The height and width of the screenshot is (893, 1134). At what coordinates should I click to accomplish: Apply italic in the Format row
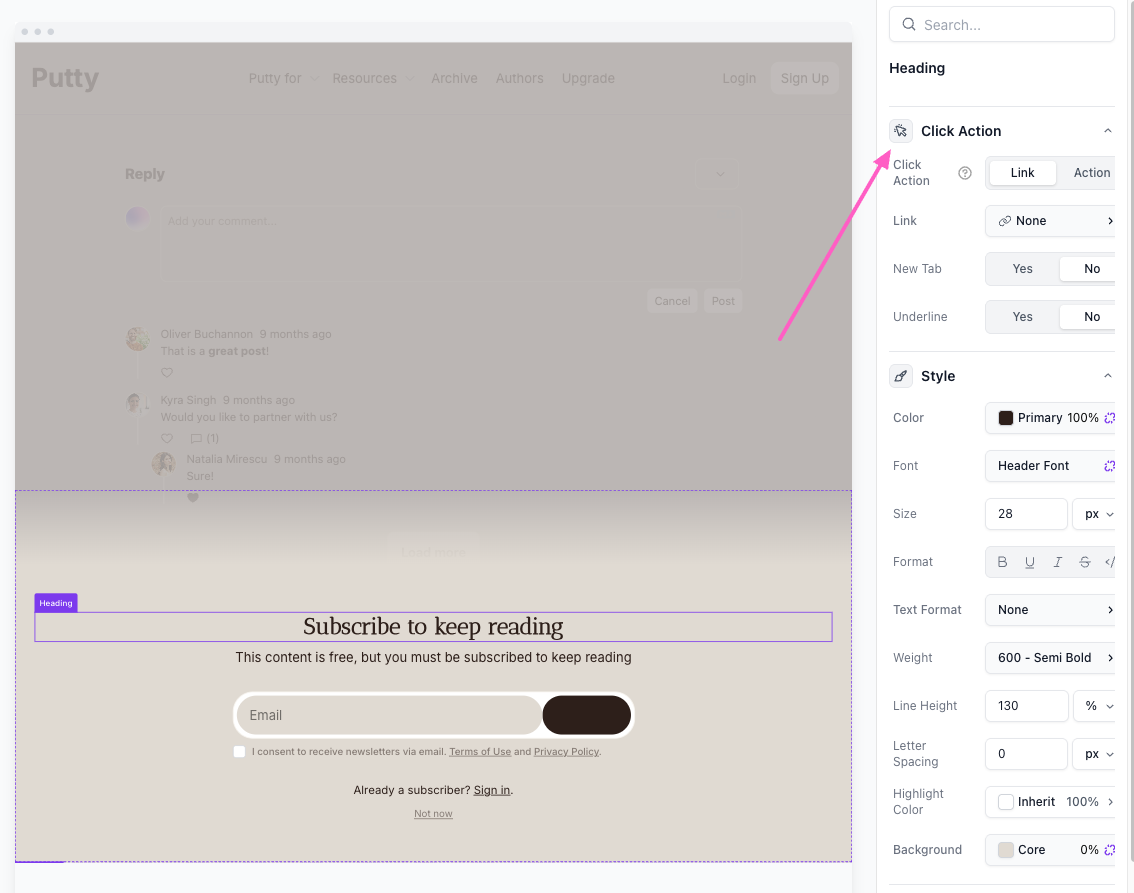(x=1057, y=562)
